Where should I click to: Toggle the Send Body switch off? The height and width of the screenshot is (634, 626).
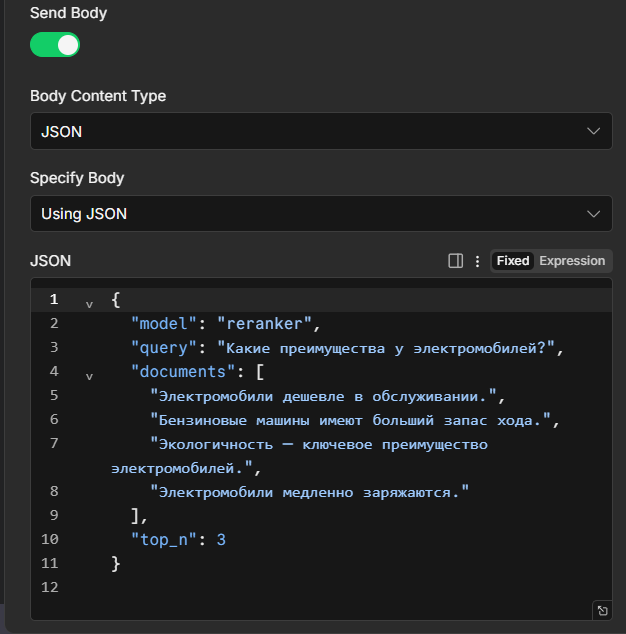pyautogui.click(x=55, y=45)
